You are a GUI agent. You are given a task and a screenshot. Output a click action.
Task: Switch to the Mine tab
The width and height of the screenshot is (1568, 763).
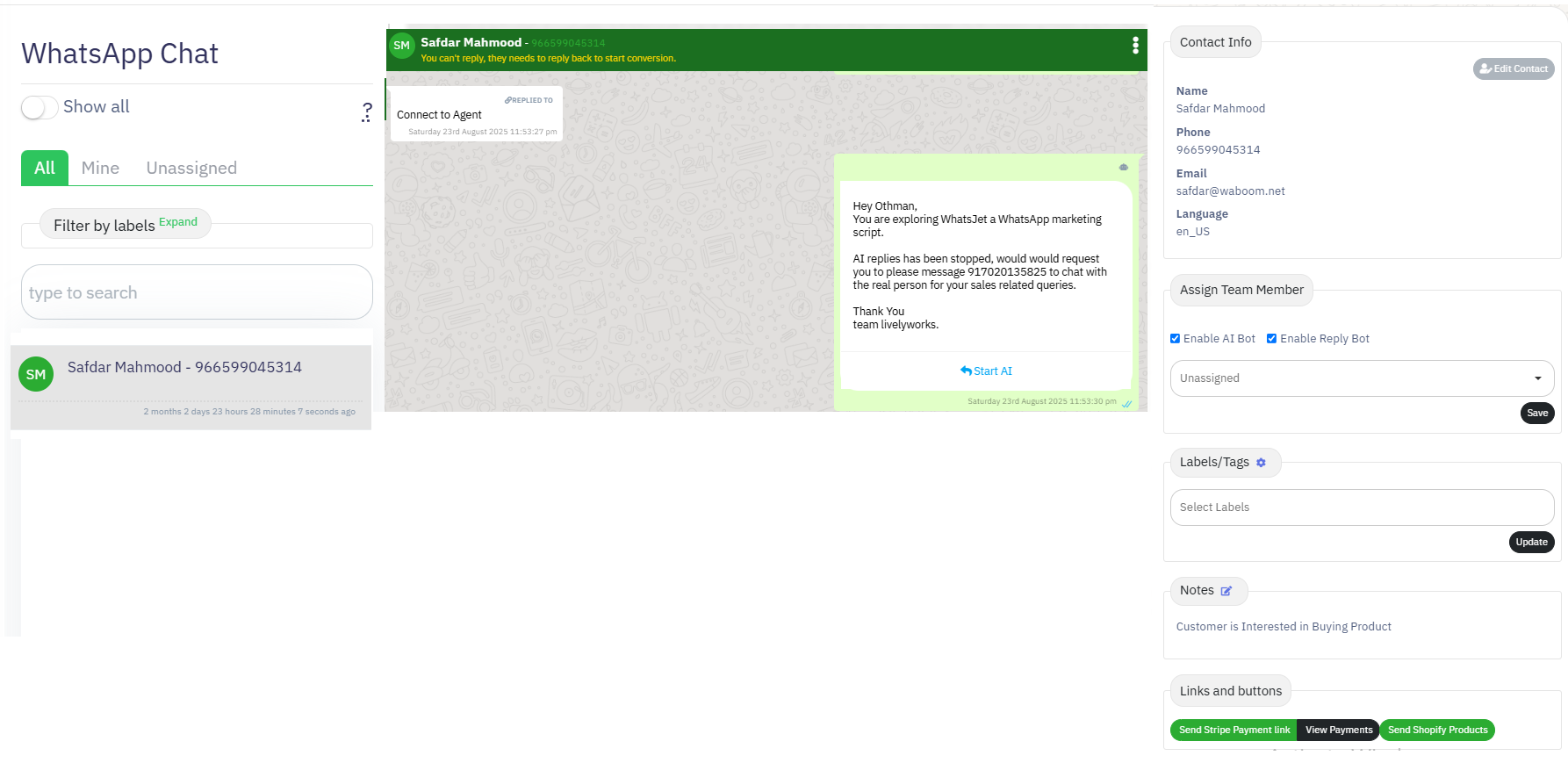pos(100,168)
